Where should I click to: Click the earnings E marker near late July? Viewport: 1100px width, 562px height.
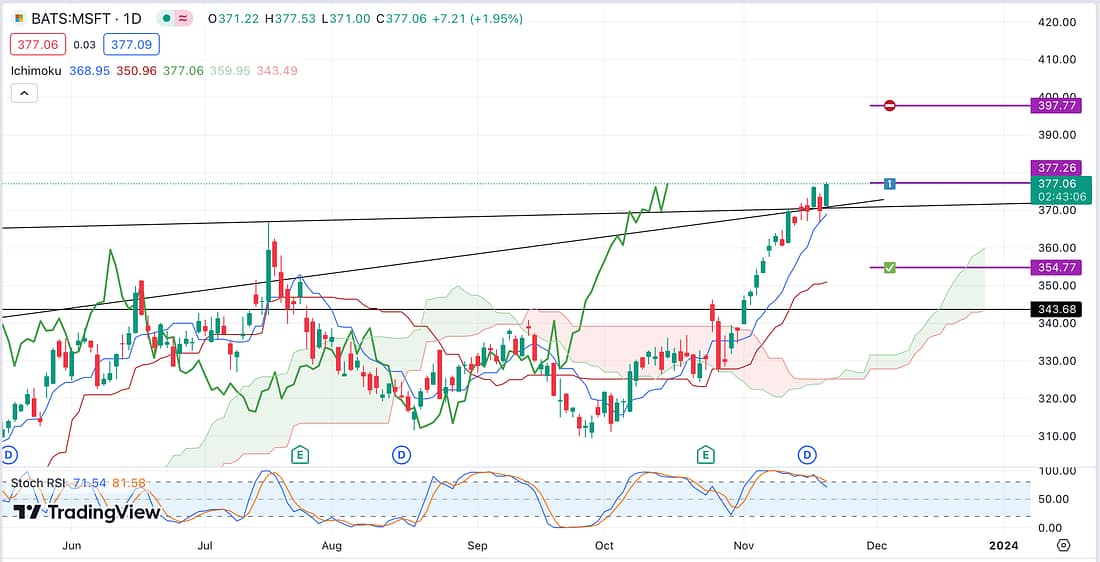299,455
